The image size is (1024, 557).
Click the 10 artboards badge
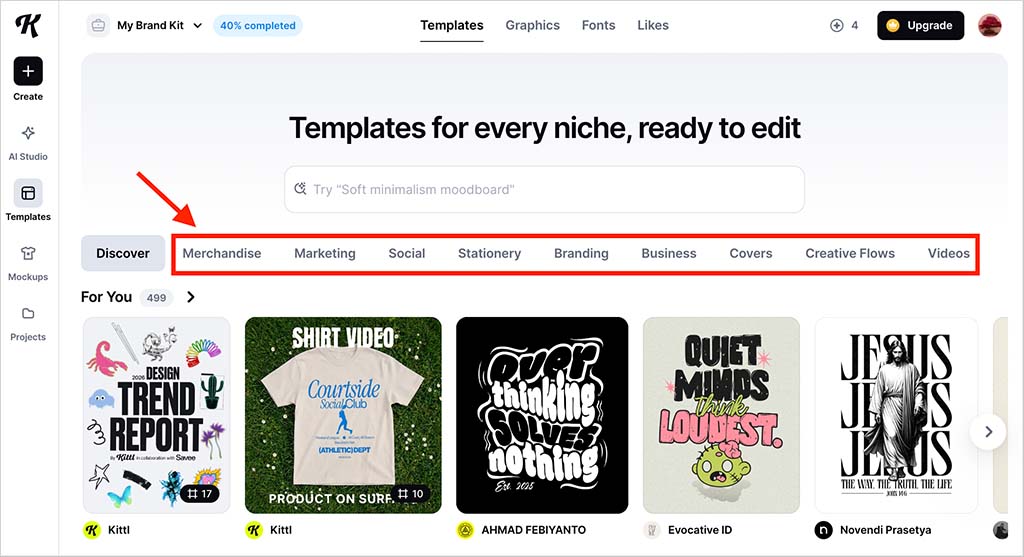(411, 494)
